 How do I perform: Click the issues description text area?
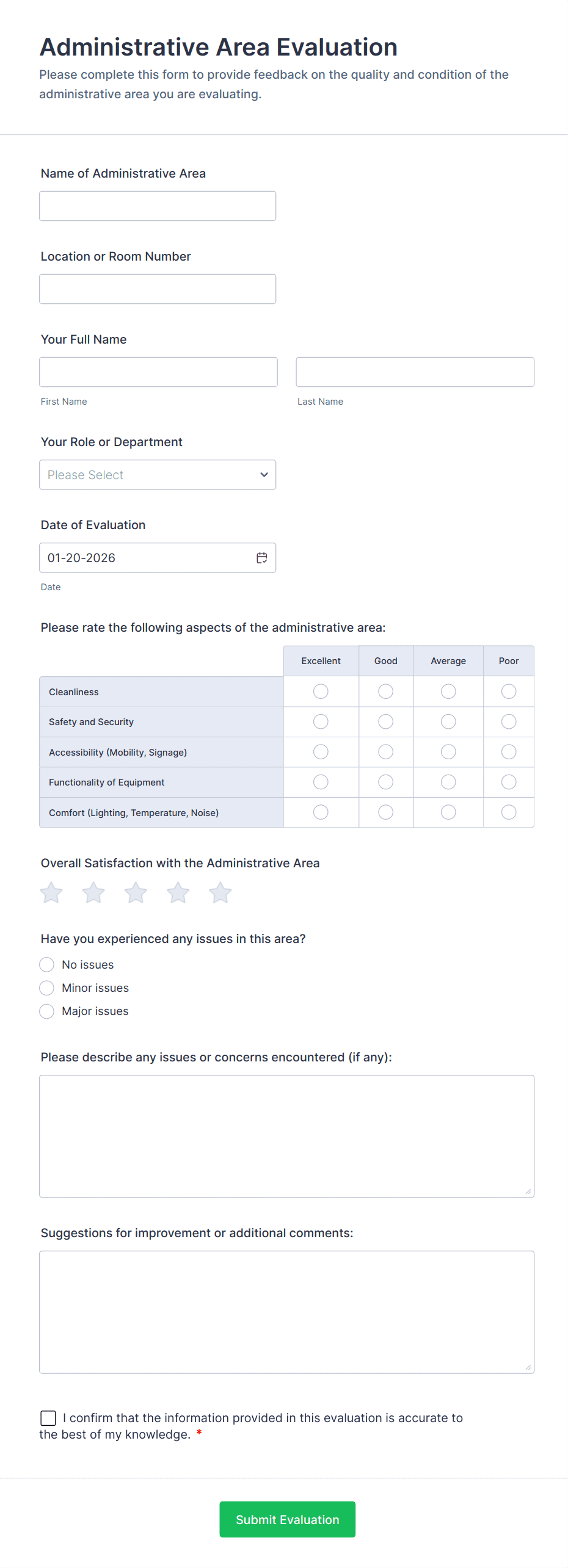pyautogui.click(x=286, y=1136)
